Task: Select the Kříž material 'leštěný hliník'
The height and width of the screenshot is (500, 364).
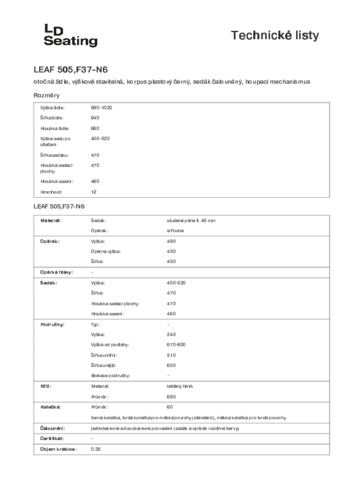Action: pos(180,386)
